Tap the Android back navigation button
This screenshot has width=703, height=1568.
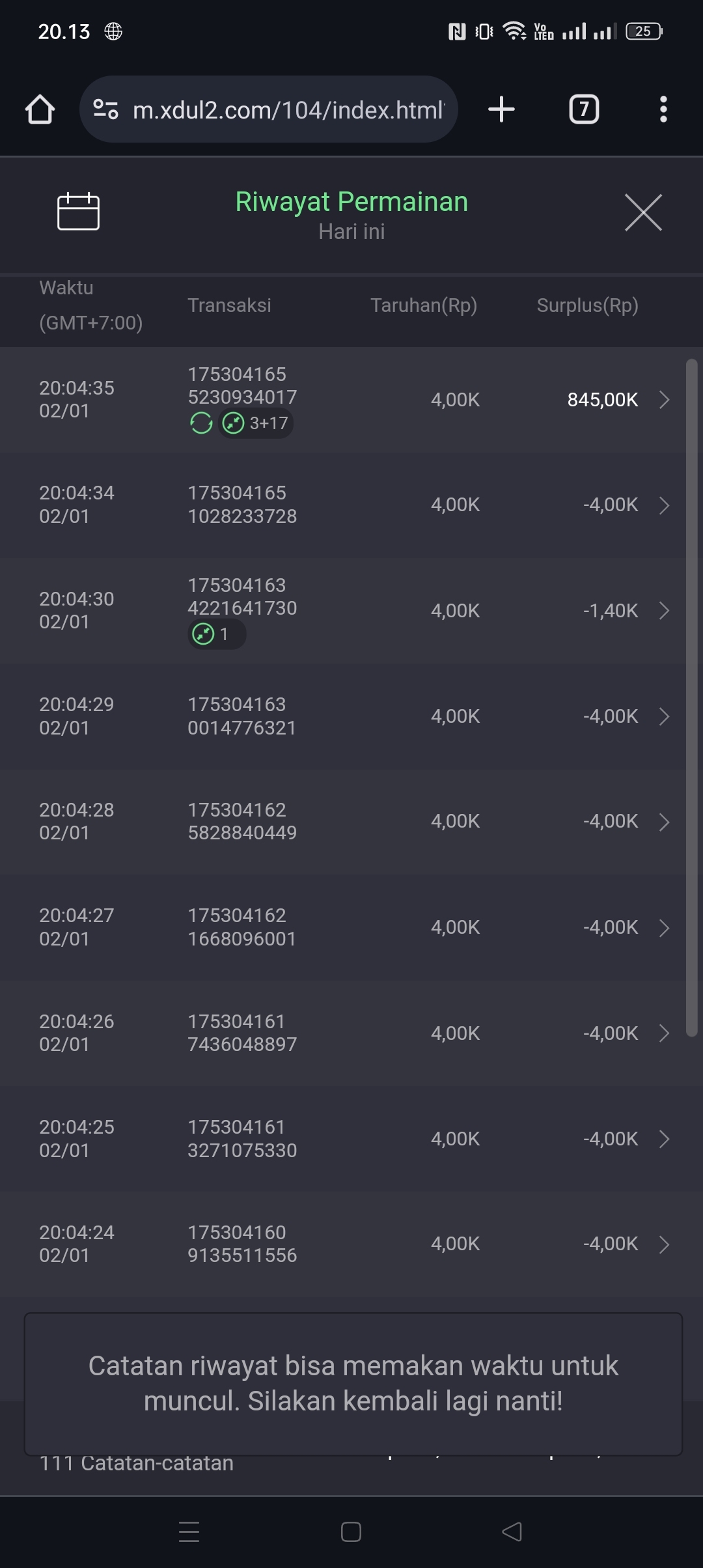(512, 1532)
